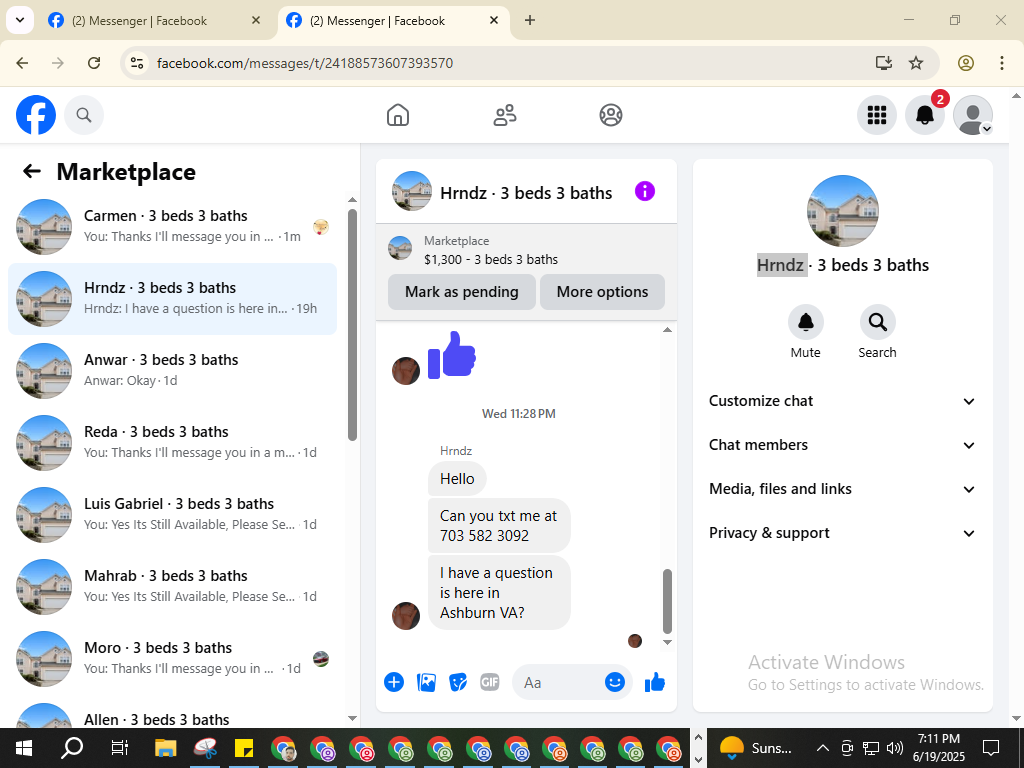Image resolution: width=1024 pixels, height=768 pixels.
Task: Click the More options button
Action: pyautogui.click(x=602, y=292)
